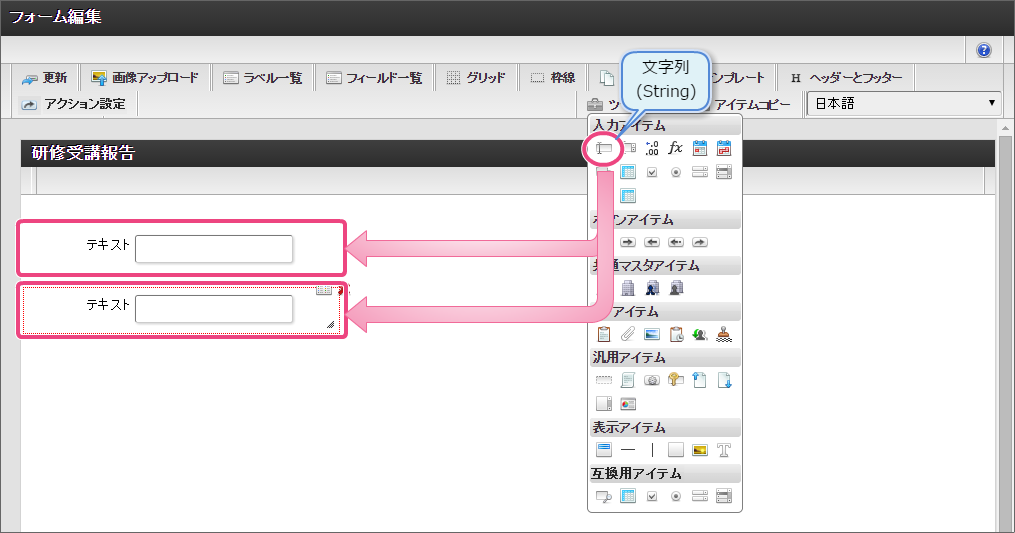The height and width of the screenshot is (533, 1015).
Task: Open the フィールド一覧 list
Action: point(374,78)
